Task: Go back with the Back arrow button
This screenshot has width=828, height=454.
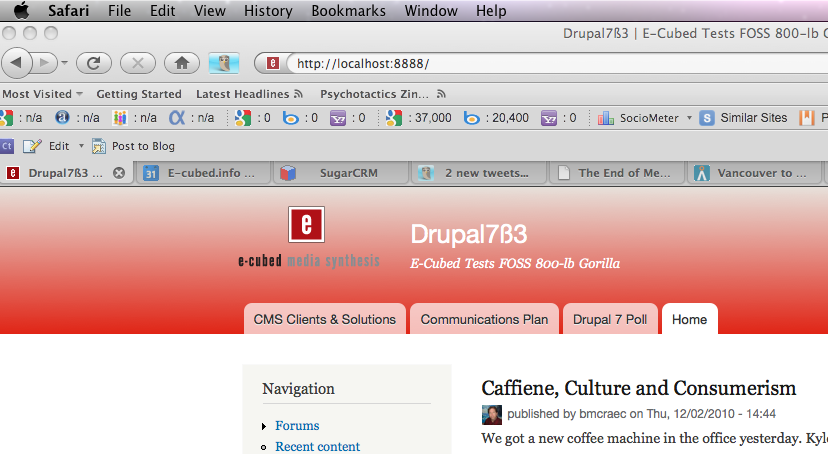Action: coord(16,63)
